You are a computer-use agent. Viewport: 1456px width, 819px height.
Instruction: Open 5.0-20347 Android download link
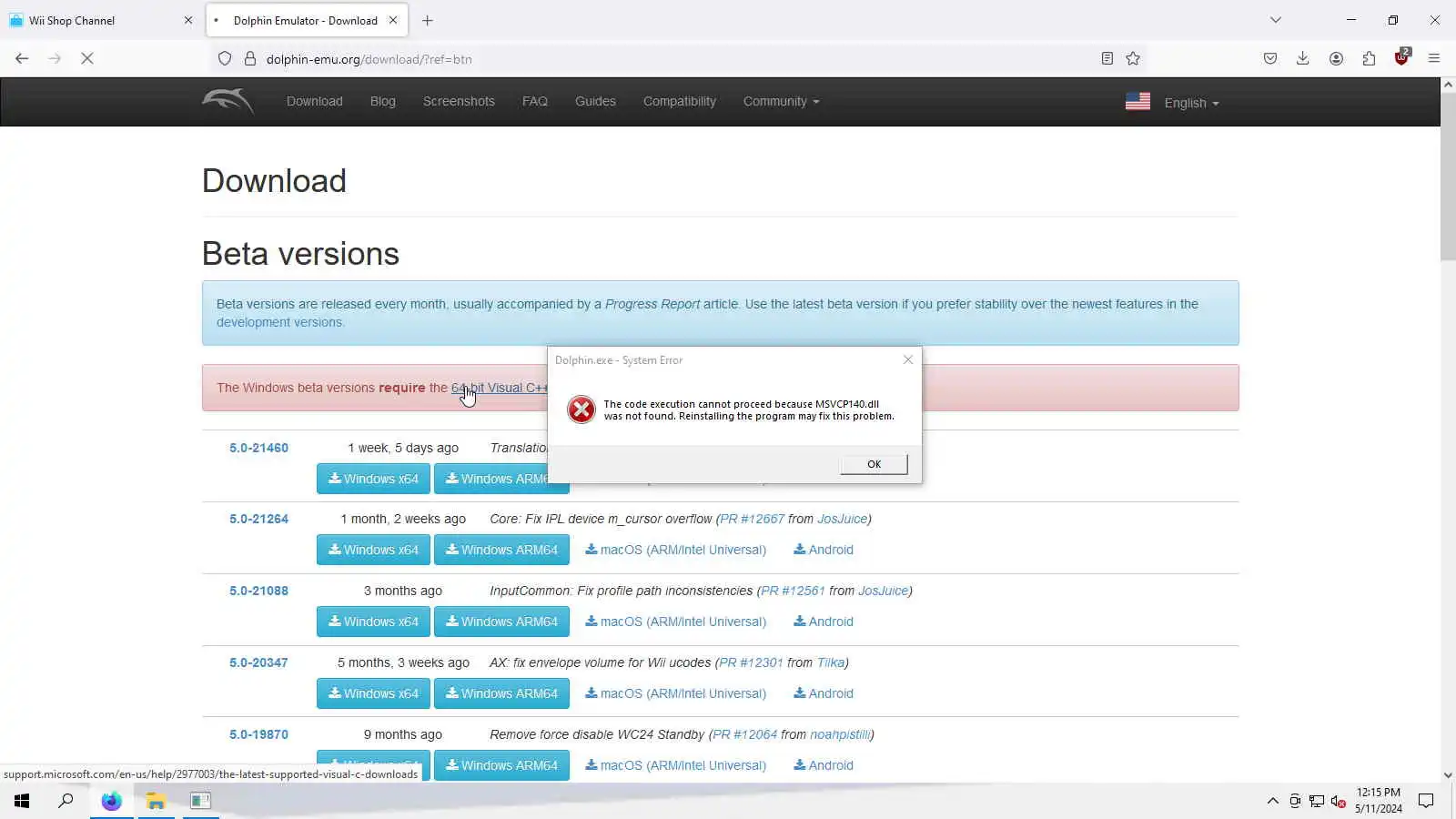coord(824,693)
